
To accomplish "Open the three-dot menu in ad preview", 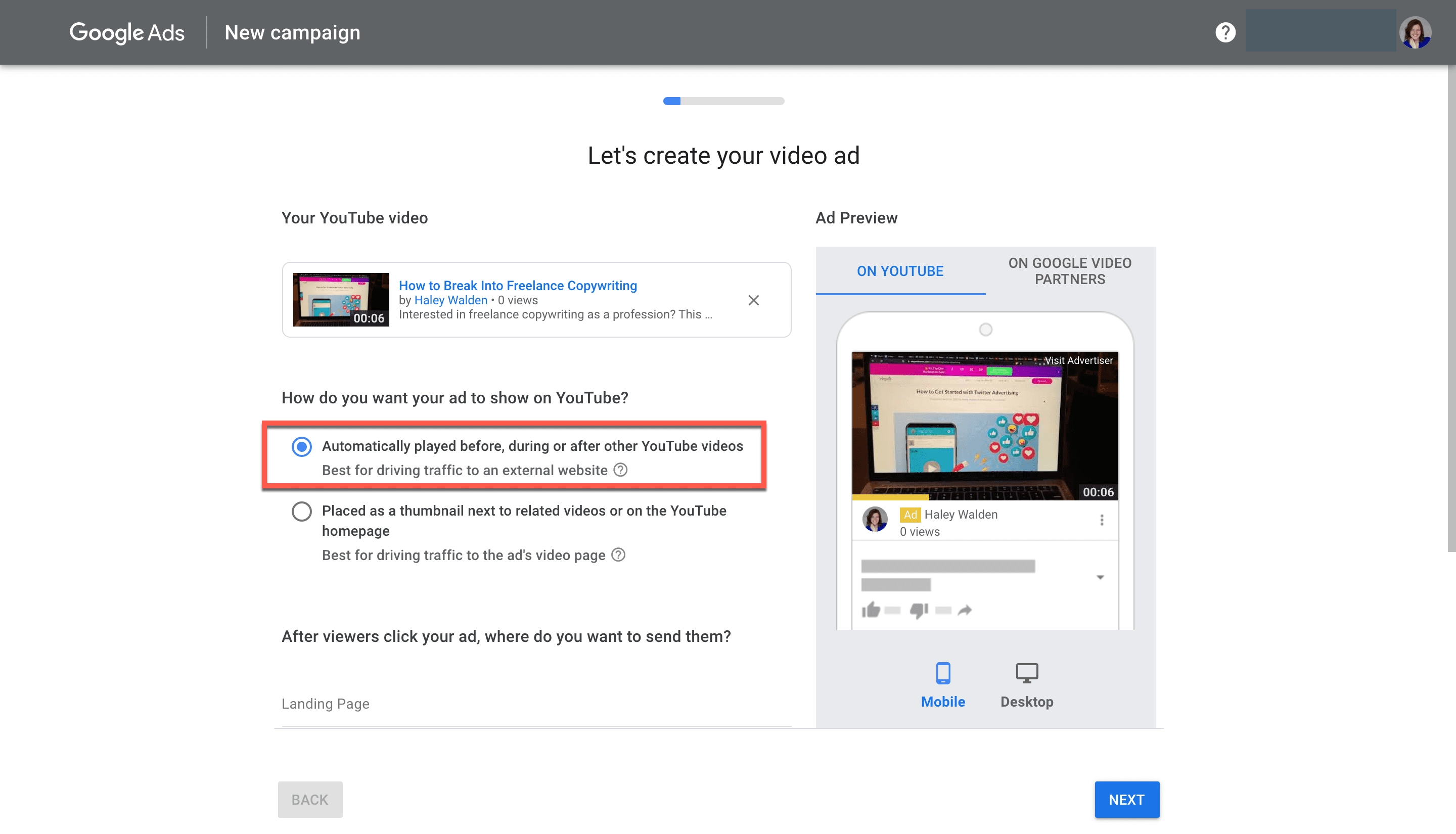I will point(1101,520).
